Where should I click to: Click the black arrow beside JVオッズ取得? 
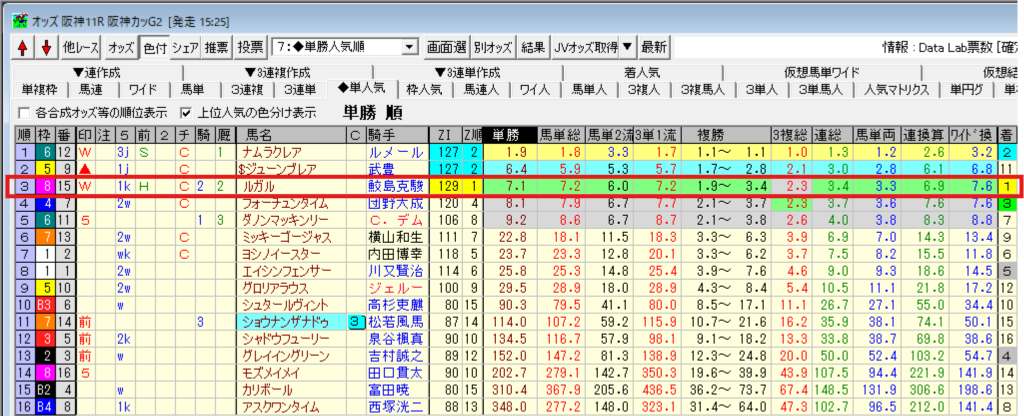click(627, 47)
